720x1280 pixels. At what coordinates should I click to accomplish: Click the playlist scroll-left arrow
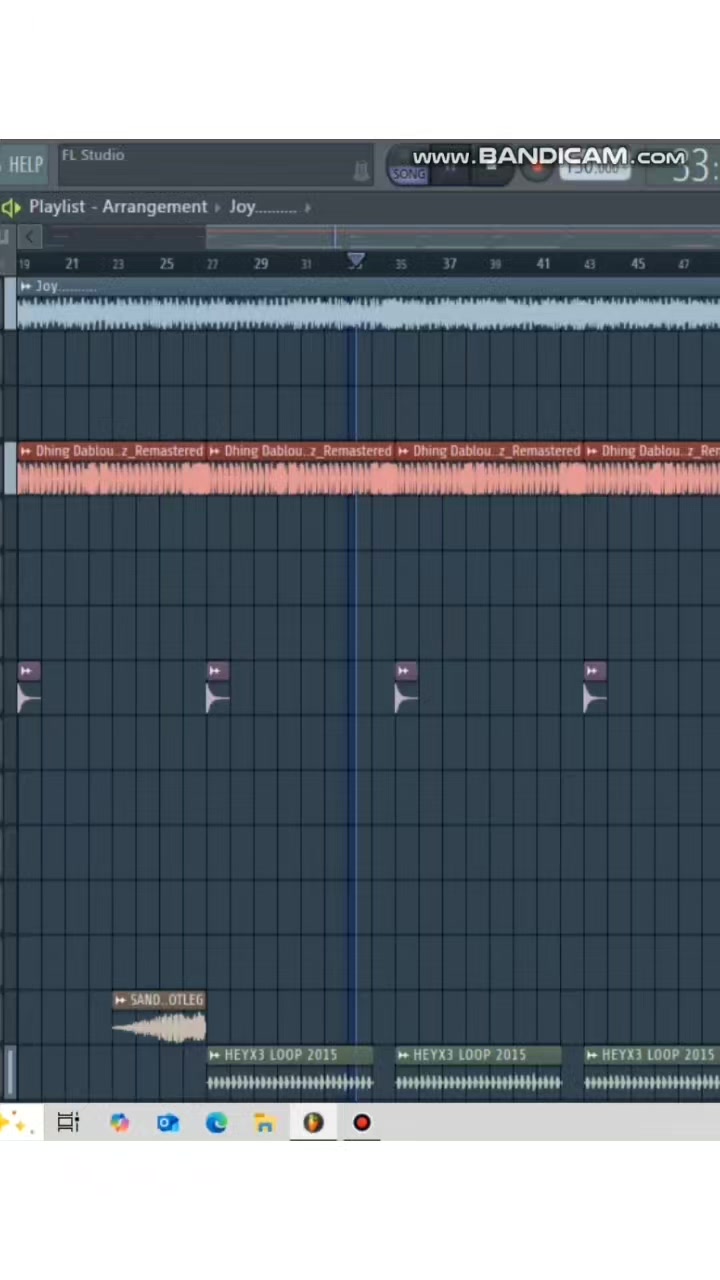30,237
